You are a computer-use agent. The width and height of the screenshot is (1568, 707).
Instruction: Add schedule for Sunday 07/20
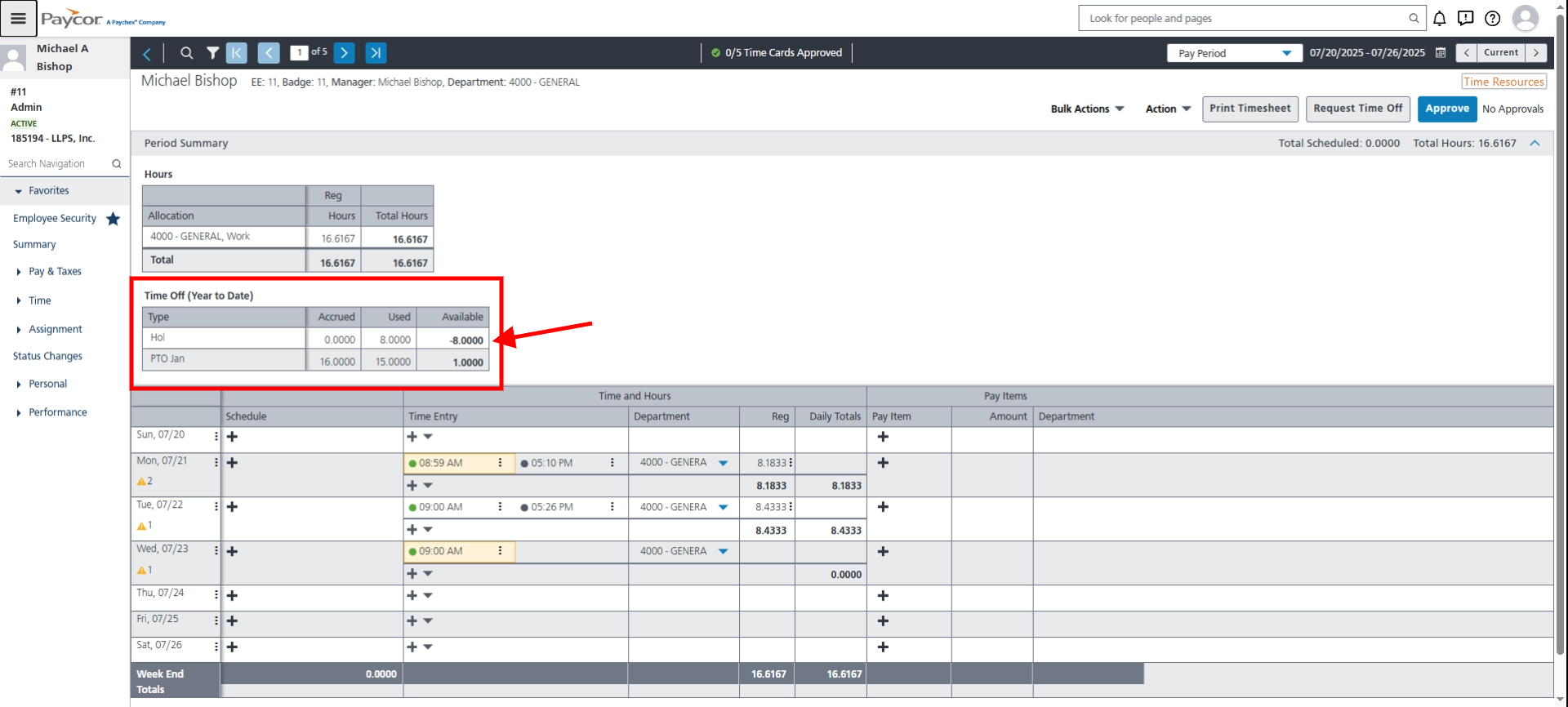(x=232, y=437)
